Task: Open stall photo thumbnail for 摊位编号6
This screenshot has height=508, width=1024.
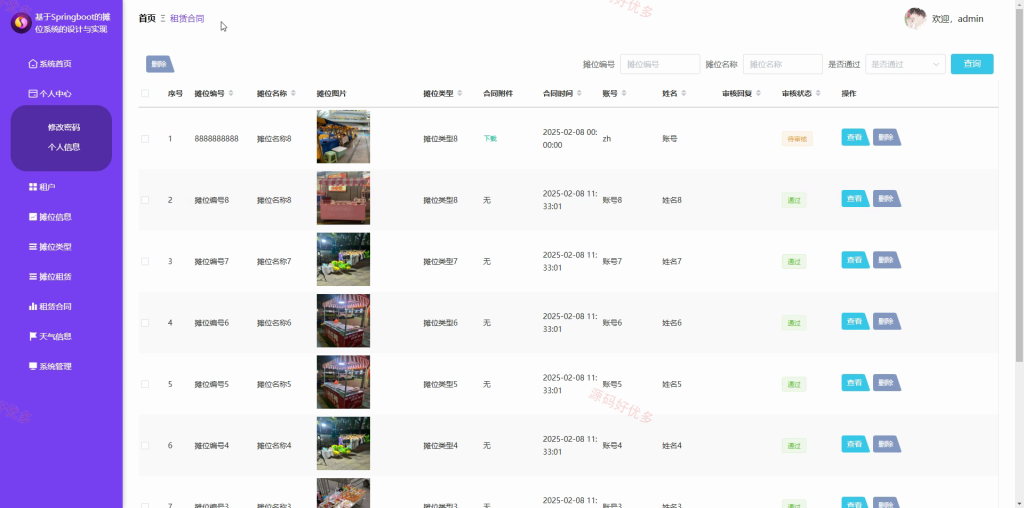Action: pyautogui.click(x=344, y=321)
